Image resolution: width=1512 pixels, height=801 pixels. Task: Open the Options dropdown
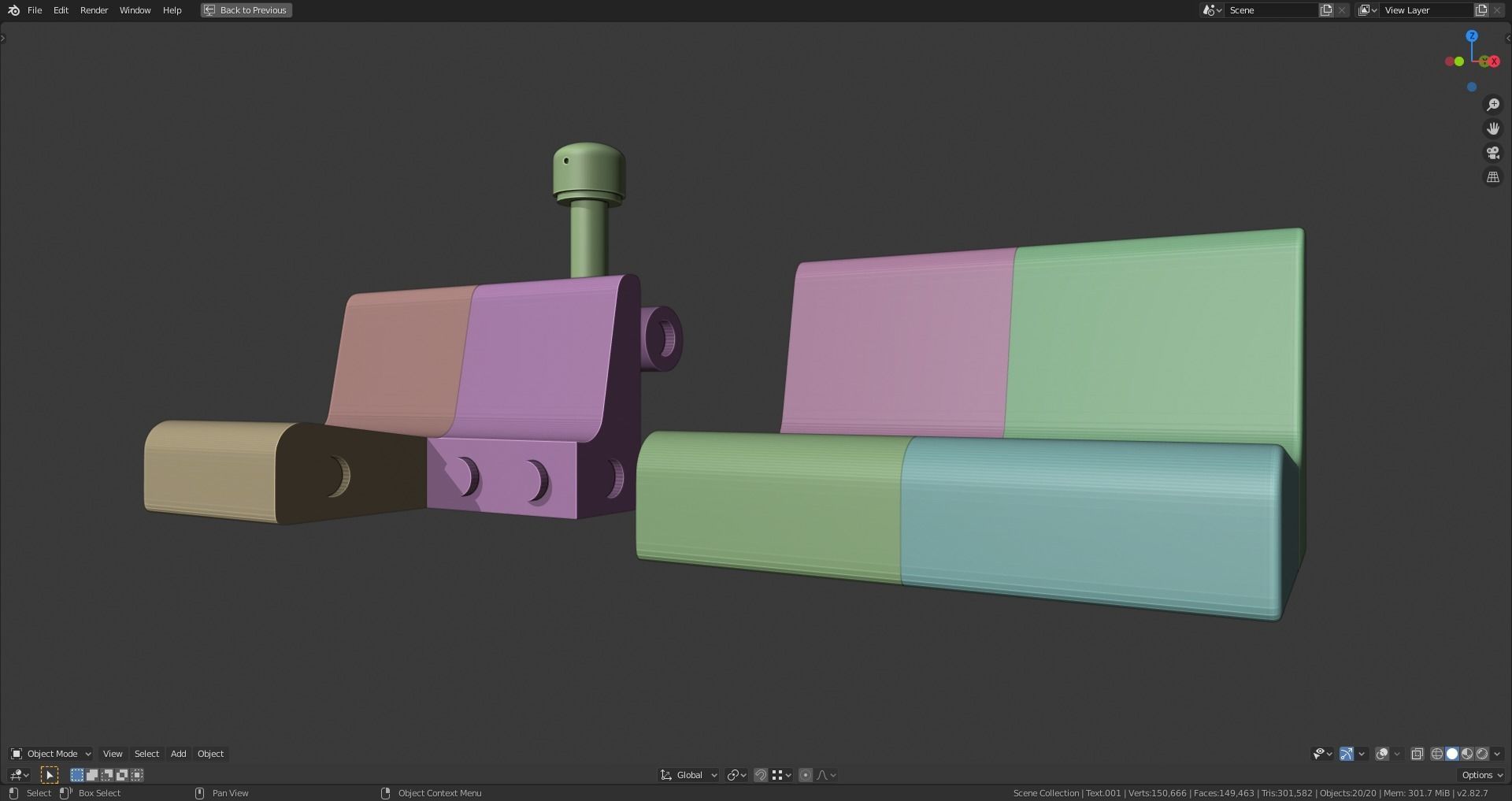[1482, 775]
